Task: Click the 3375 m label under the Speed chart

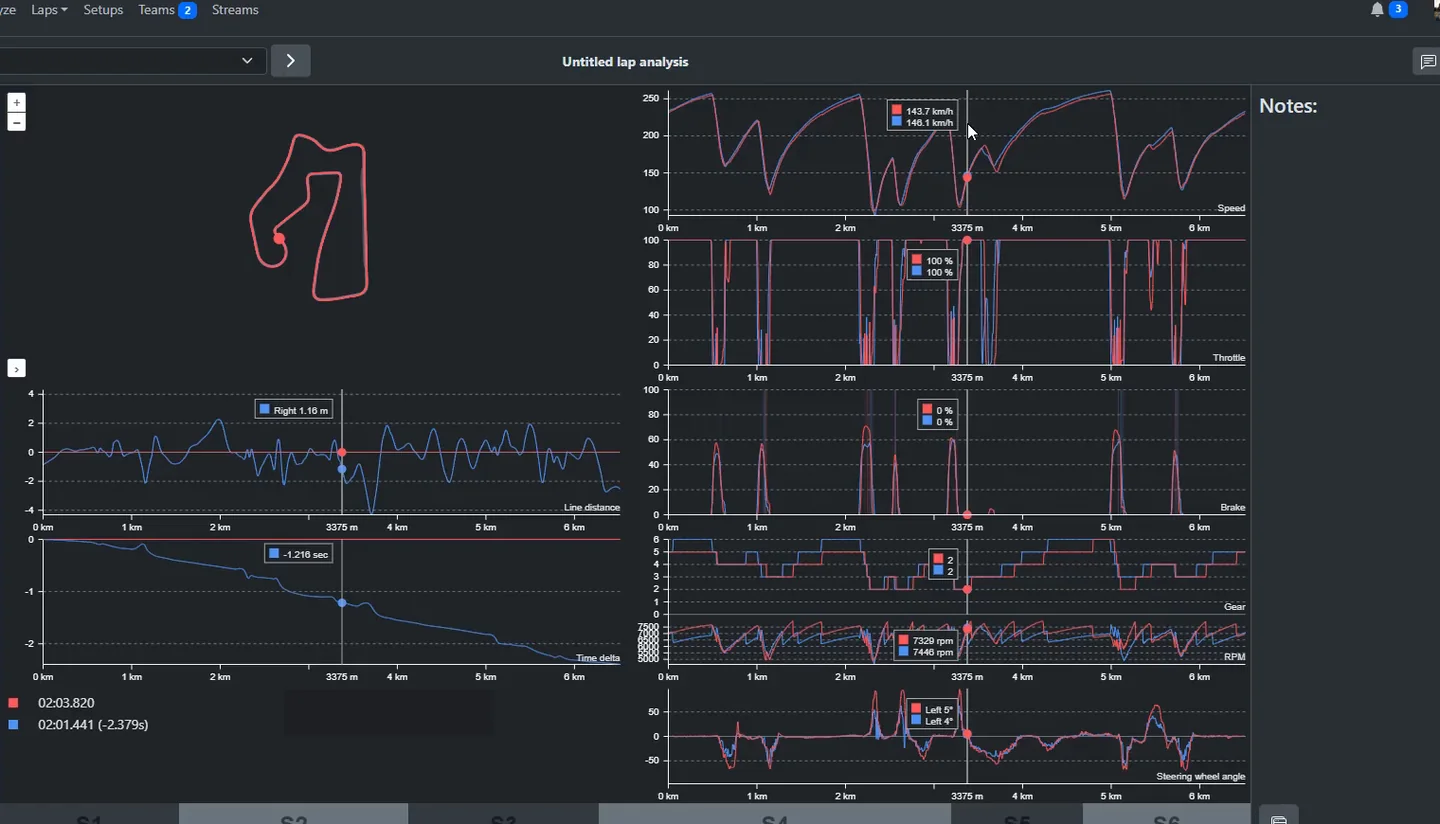Action: (x=967, y=228)
